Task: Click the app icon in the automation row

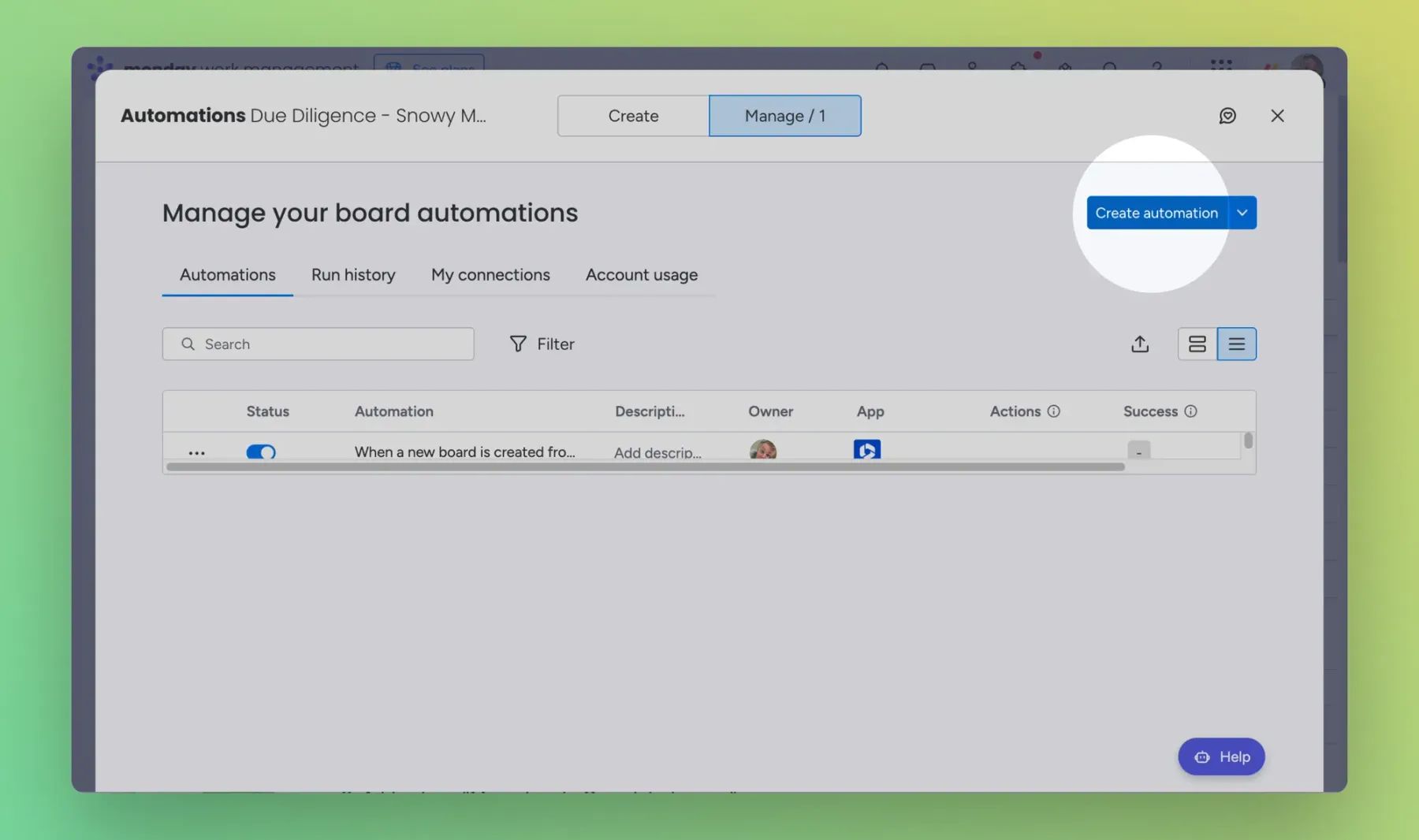Action: pos(866,450)
